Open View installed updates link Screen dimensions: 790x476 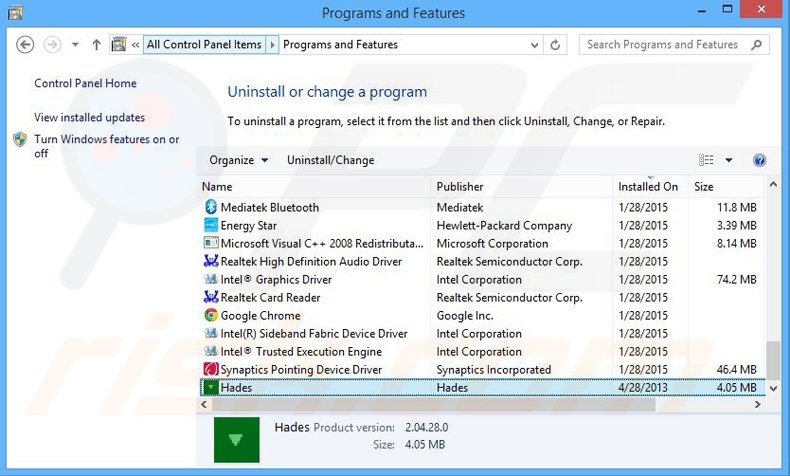pyautogui.click(x=89, y=117)
